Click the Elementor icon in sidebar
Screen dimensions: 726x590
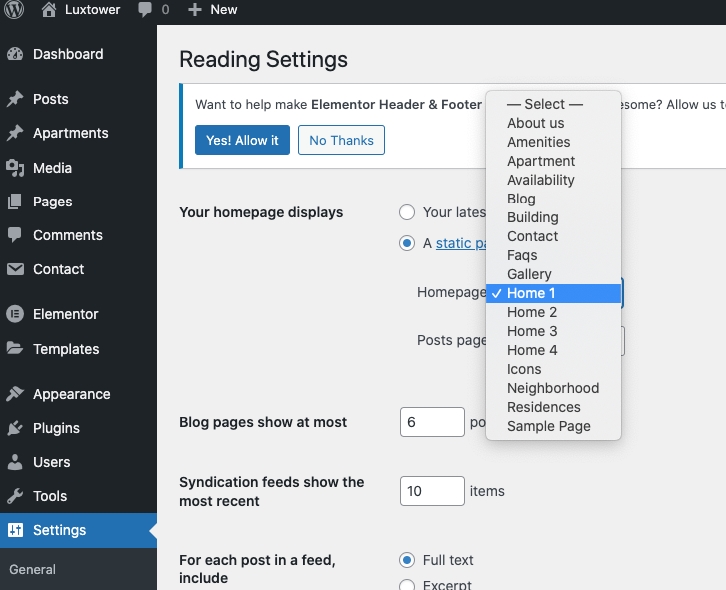click(x=15, y=314)
